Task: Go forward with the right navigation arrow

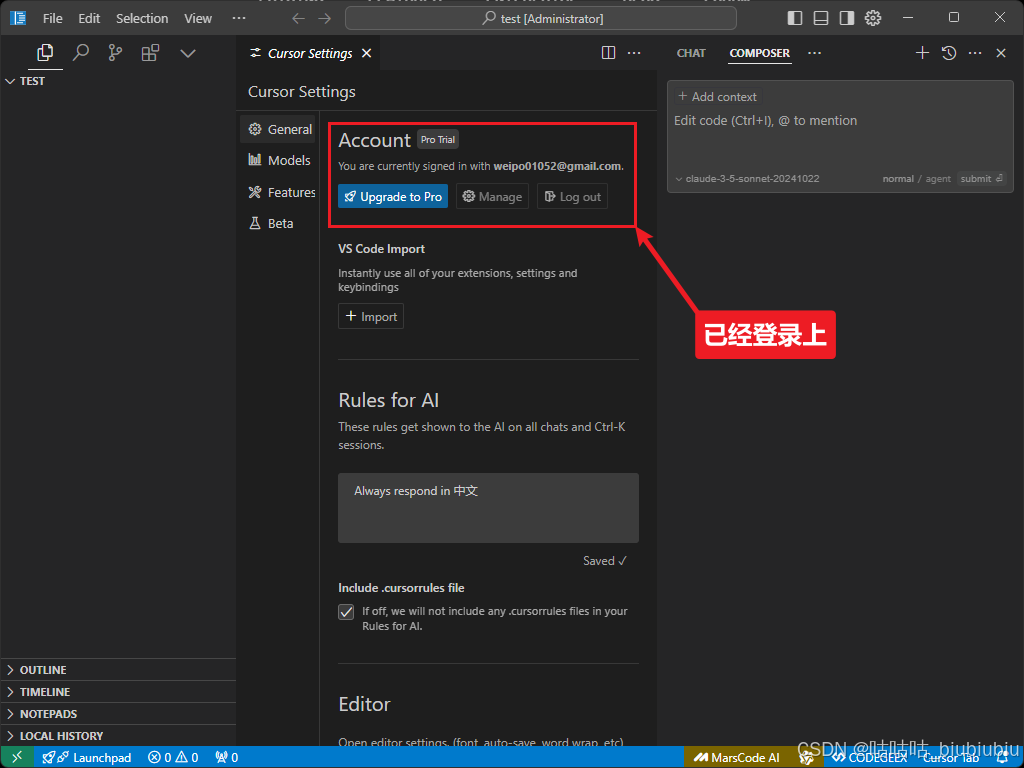Action: (325, 18)
